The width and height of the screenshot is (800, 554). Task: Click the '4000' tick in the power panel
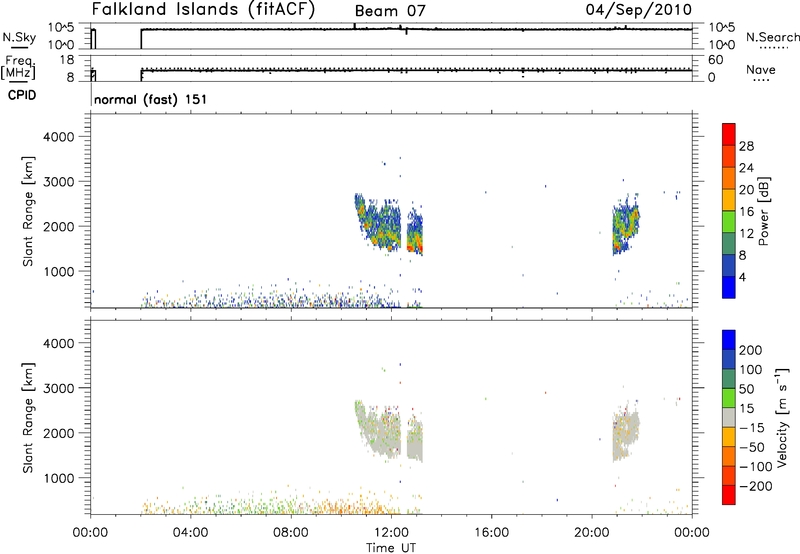[x=59, y=137]
